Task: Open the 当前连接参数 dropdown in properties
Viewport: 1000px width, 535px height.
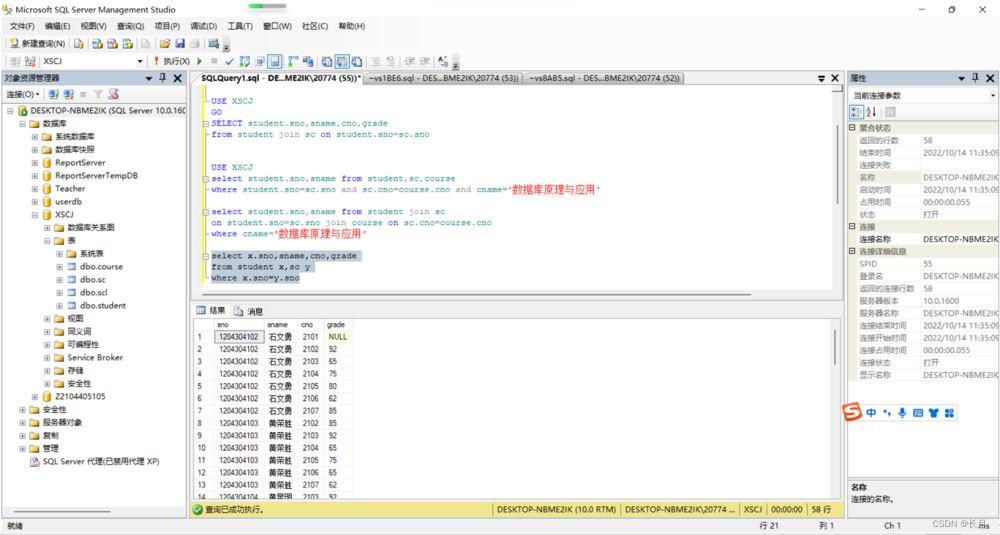Action: tap(992, 95)
